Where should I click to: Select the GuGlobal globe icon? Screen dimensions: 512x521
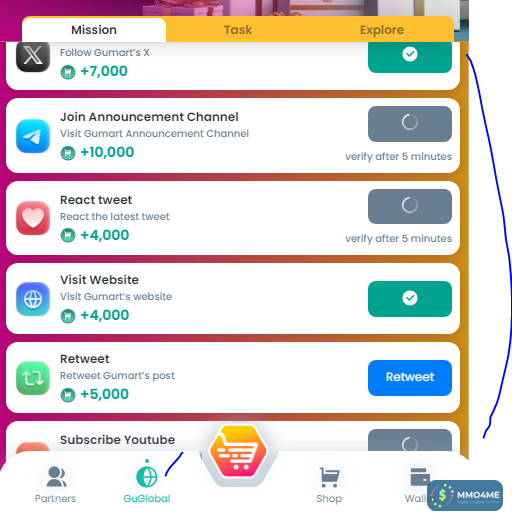(x=147, y=477)
